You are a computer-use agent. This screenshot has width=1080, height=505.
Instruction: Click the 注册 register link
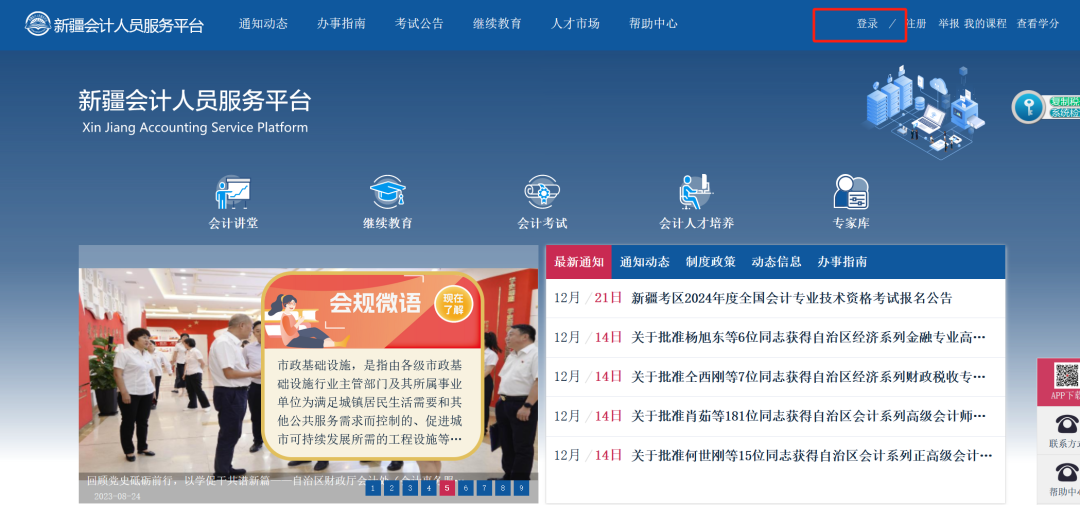pos(916,23)
